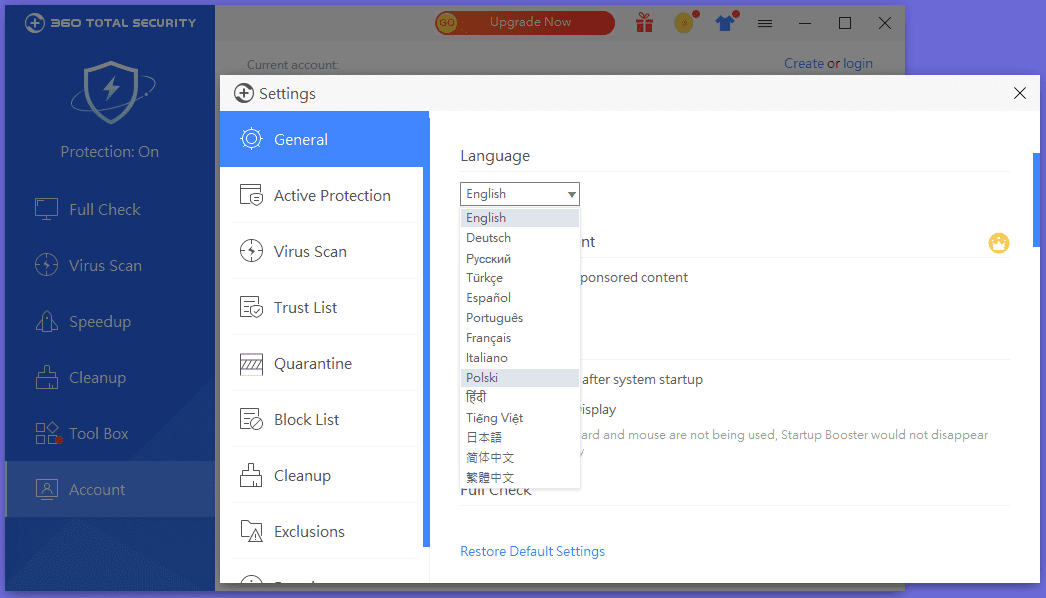Image resolution: width=1046 pixels, height=598 pixels.
Task: Click the gold coin icon in title bar
Action: click(684, 23)
